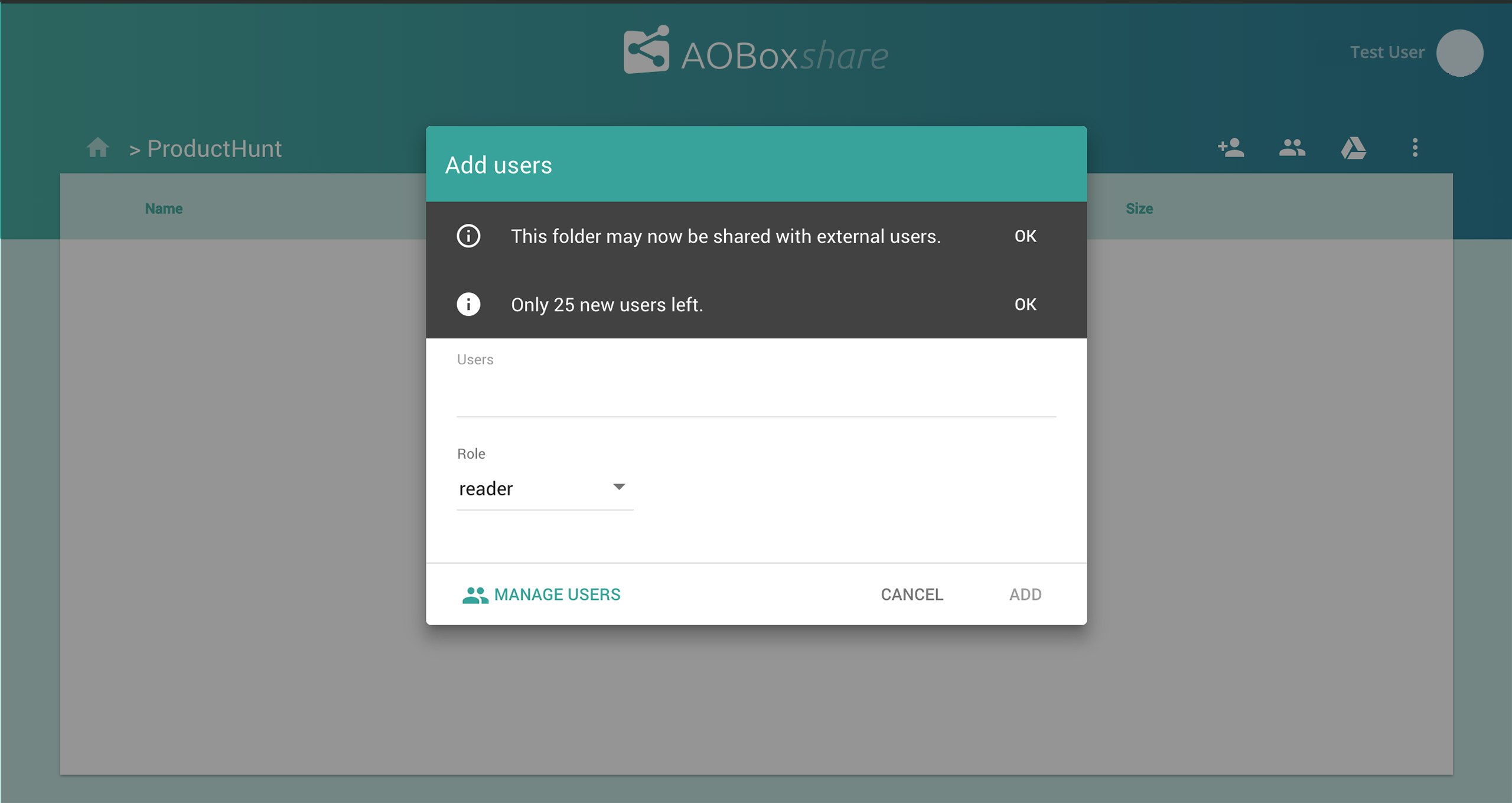Open the manage users group icon
The image size is (1512, 803).
(x=1292, y=148)
